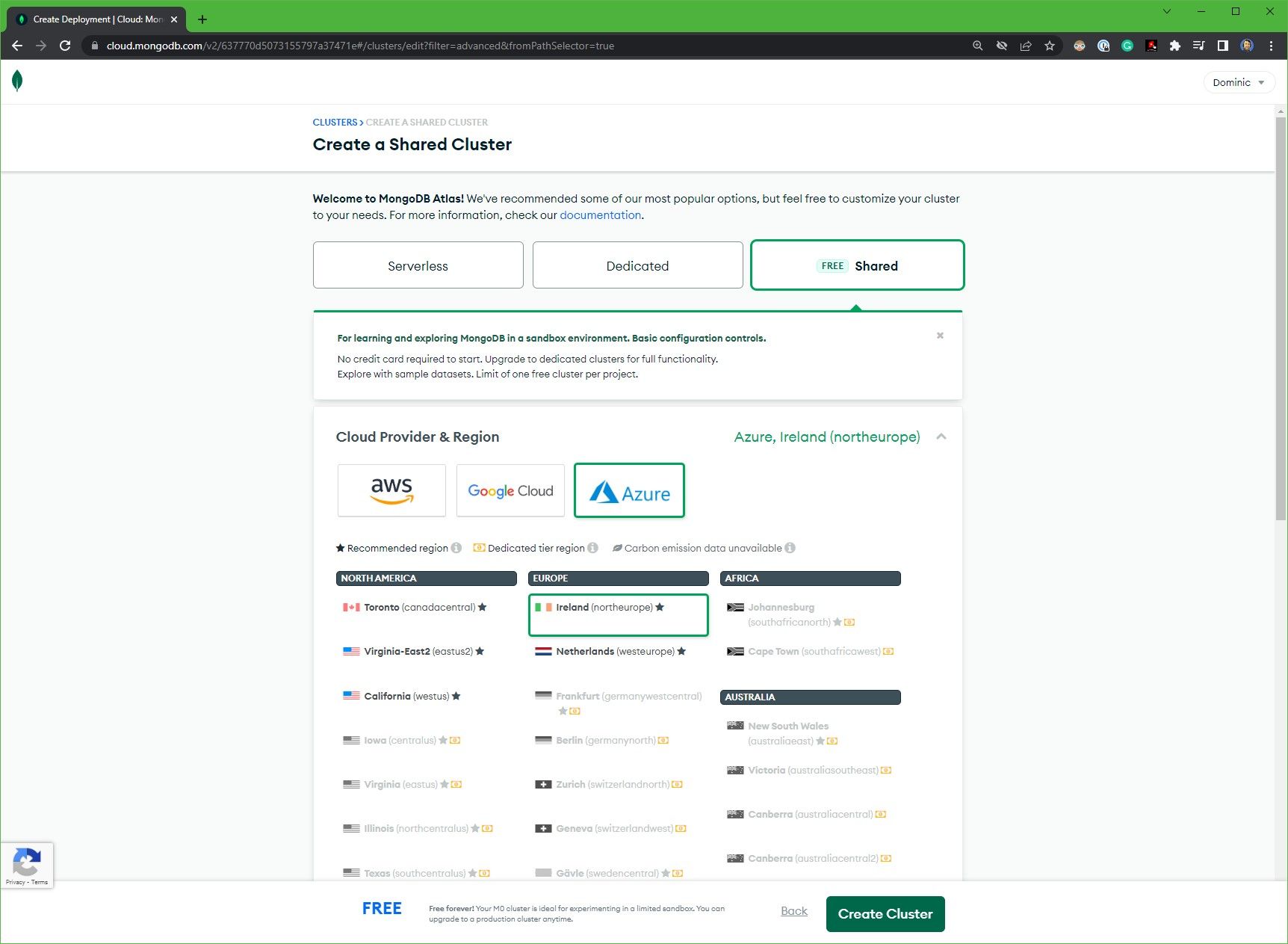This screenshot has width=1288, height=944.
Task: Open the Grammarly extension icon
Action: (1127, 46)
